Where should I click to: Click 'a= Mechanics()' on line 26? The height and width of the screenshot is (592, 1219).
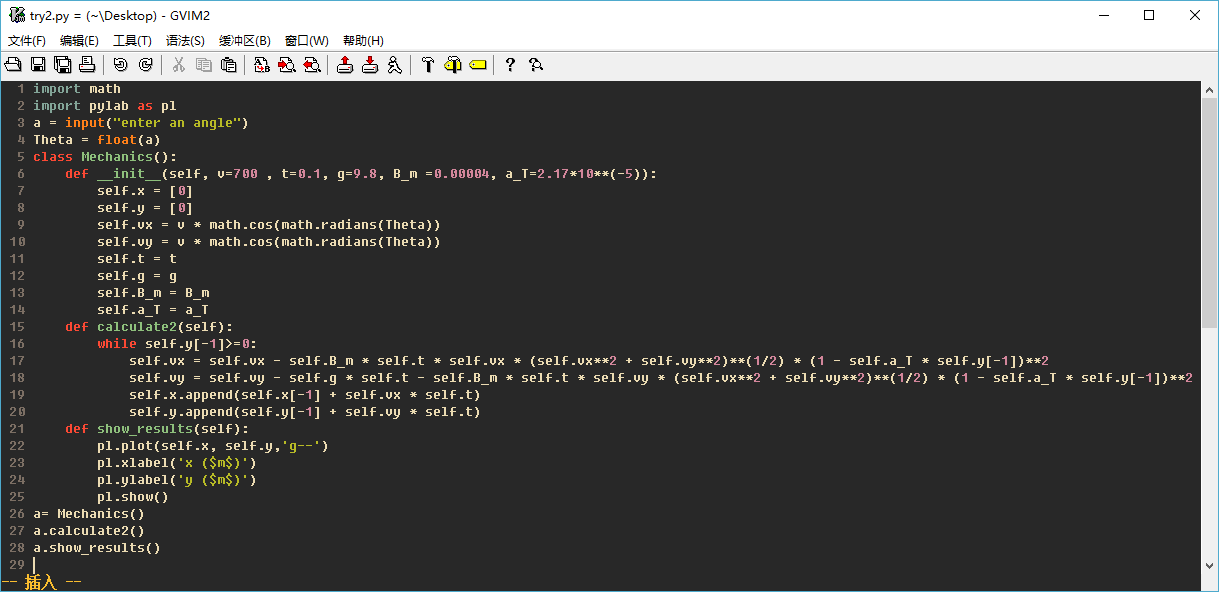(89, 514)
